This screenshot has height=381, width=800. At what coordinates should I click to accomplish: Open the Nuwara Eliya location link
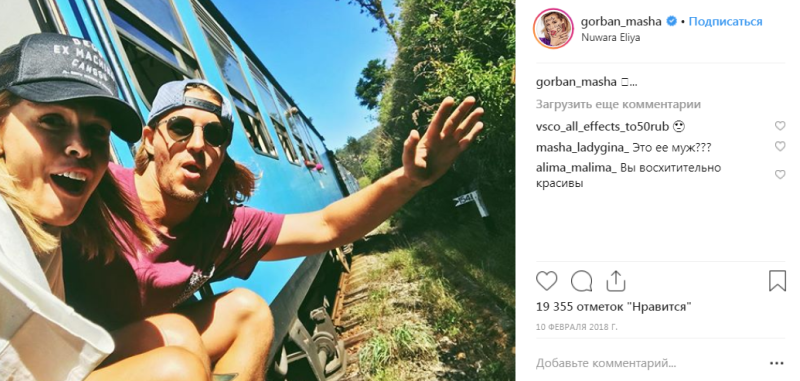coord(610,37)
